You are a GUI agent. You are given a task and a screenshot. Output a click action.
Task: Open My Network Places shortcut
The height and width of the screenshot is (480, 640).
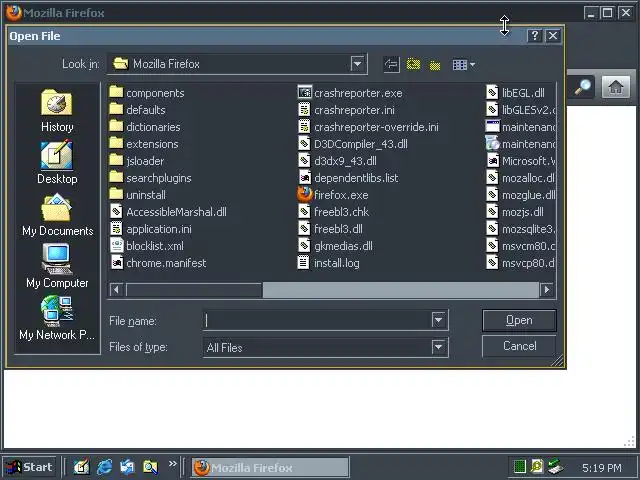57,319
